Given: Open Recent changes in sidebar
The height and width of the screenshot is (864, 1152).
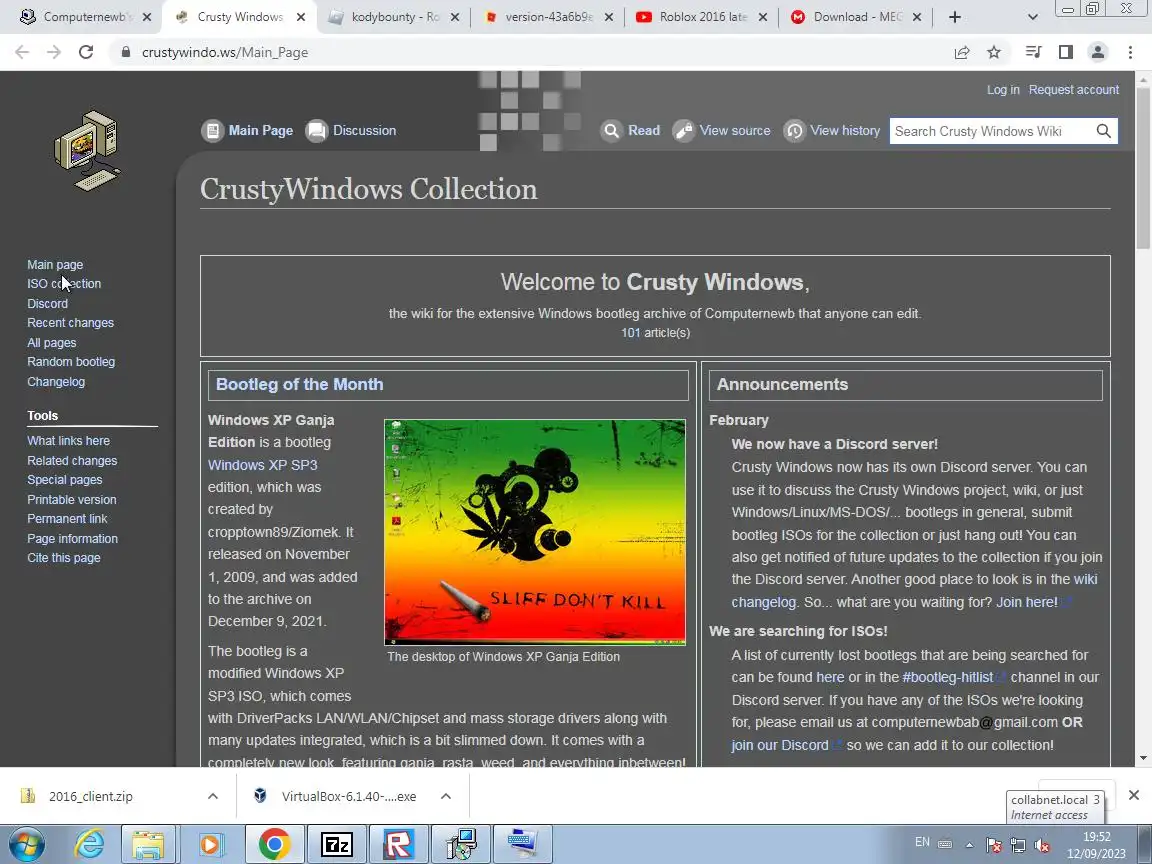Looking at the screenshot, I should point(71,323).
